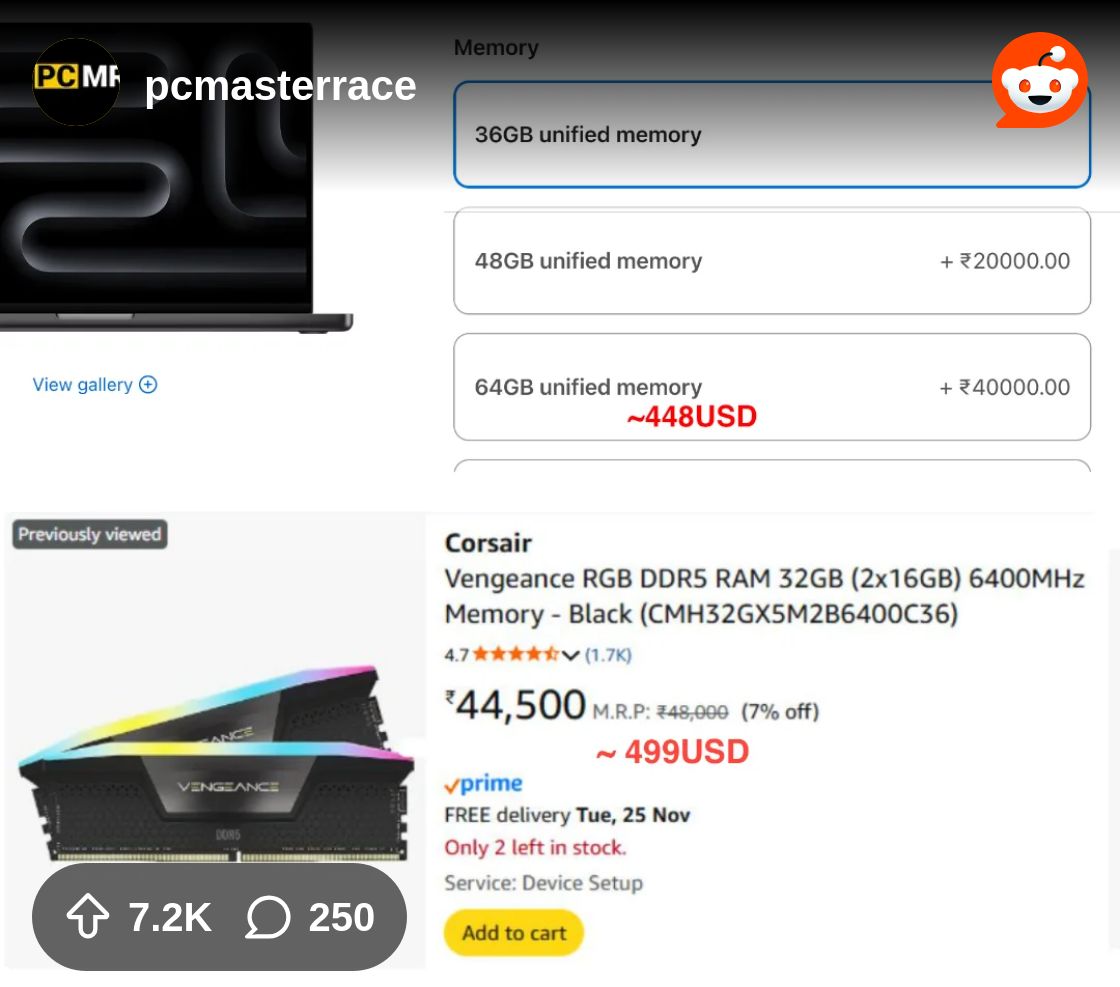Image resolution: width=1120 pixels, height=987 pixels.
Task: Select 36GB unified memory option
Action: (x=771, y=135)
